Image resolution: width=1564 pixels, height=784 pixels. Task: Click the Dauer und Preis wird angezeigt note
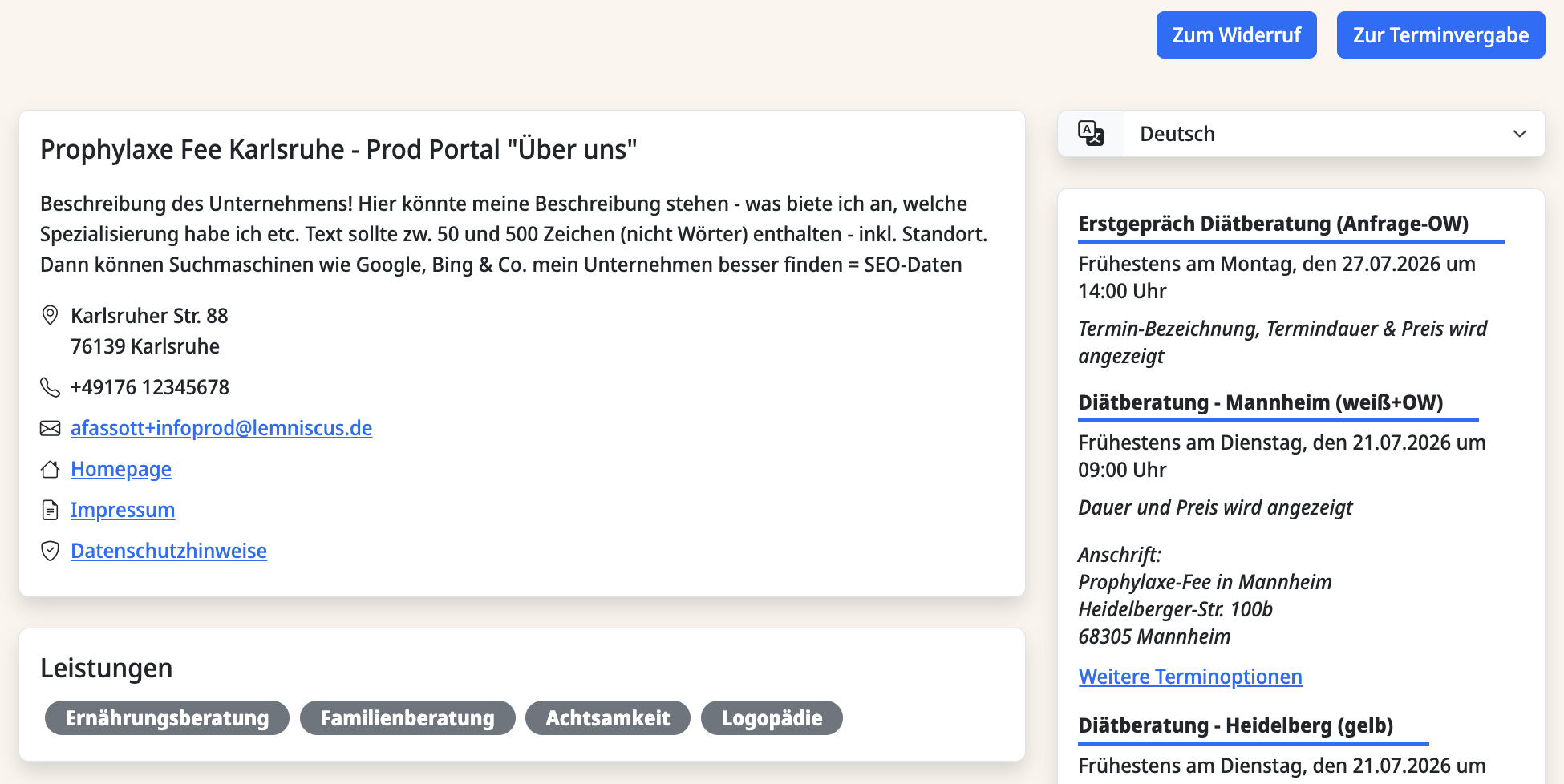1215,507
